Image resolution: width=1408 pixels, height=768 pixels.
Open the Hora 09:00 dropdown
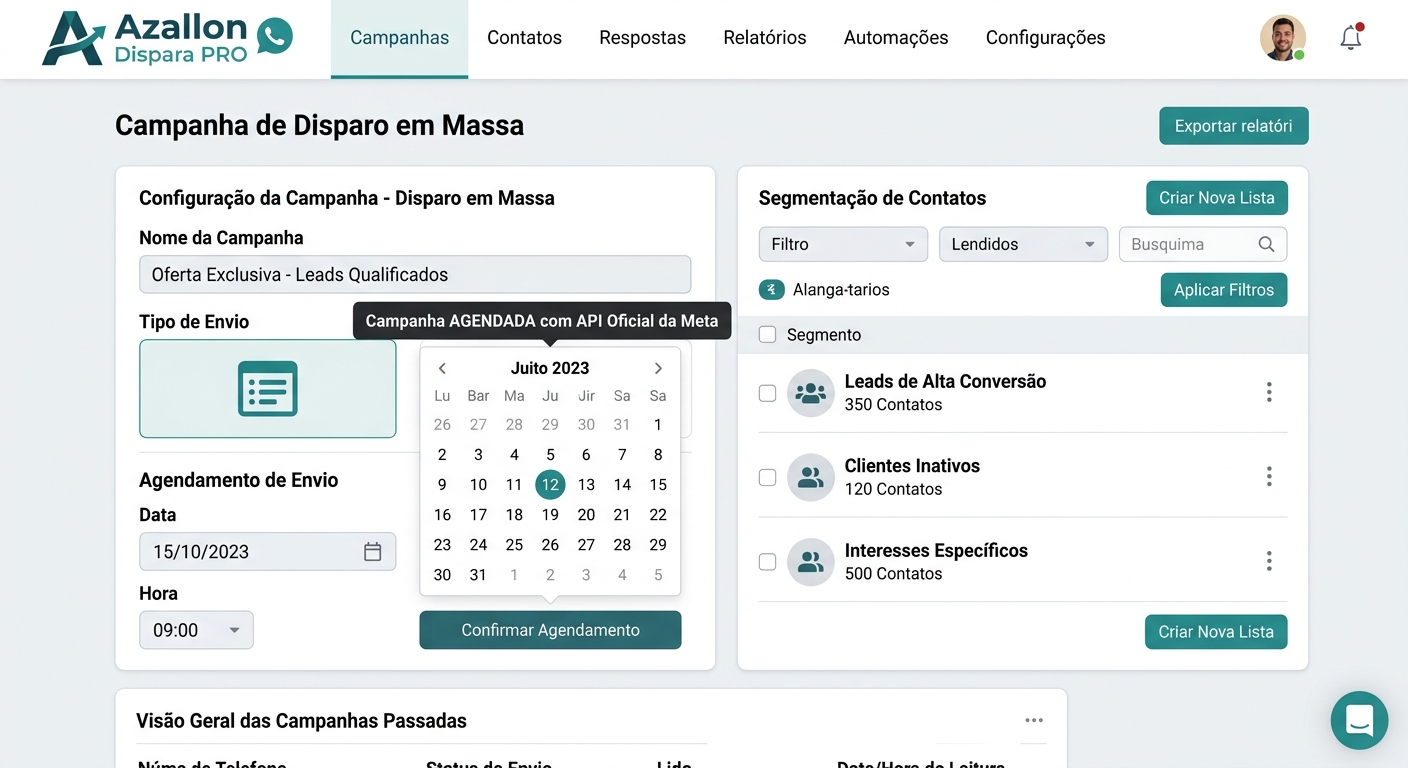pos(196,630)
